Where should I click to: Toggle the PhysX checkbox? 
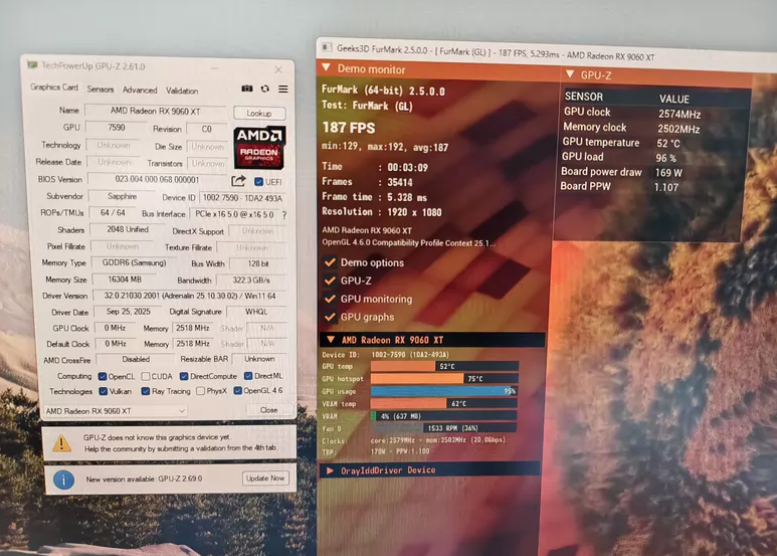pos(200,390)
